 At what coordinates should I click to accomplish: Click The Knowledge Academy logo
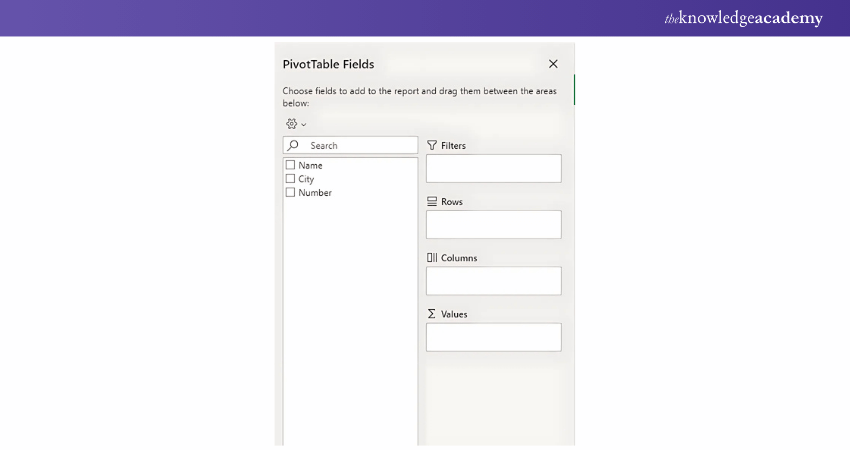pyautogui.click(x=743, y=18)
